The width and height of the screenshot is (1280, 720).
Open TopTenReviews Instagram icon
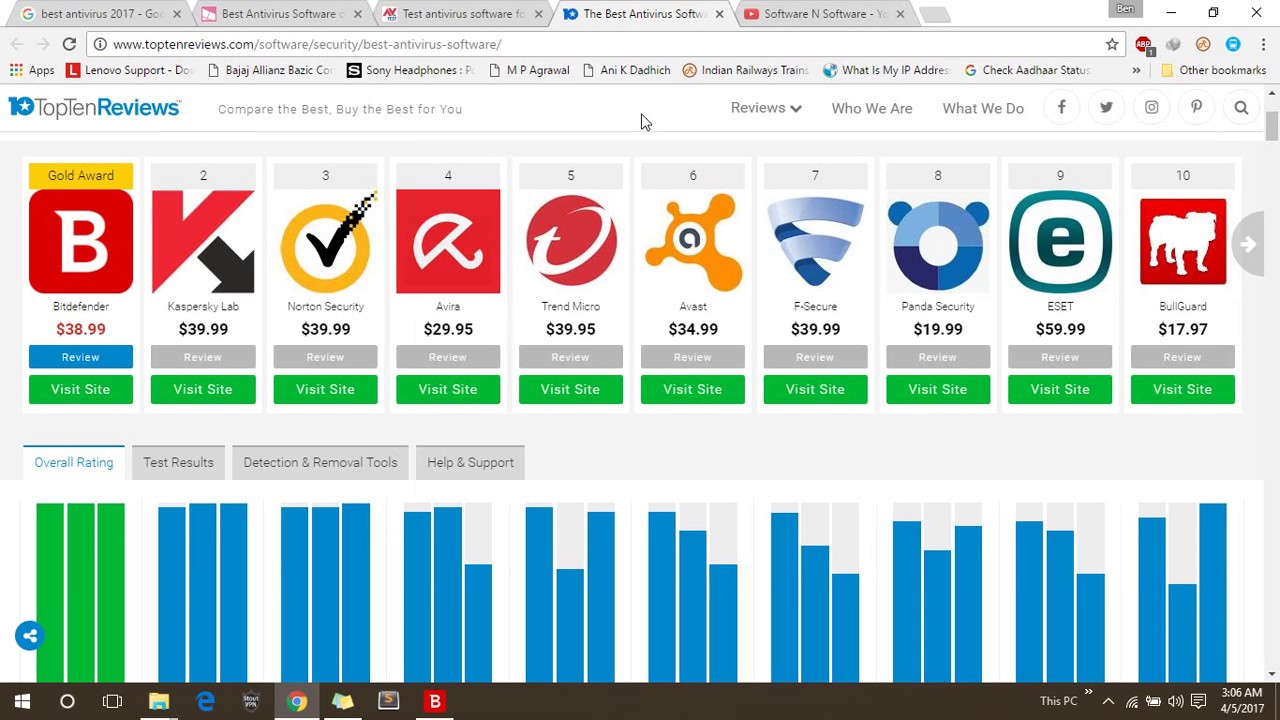pos(1151,107)
